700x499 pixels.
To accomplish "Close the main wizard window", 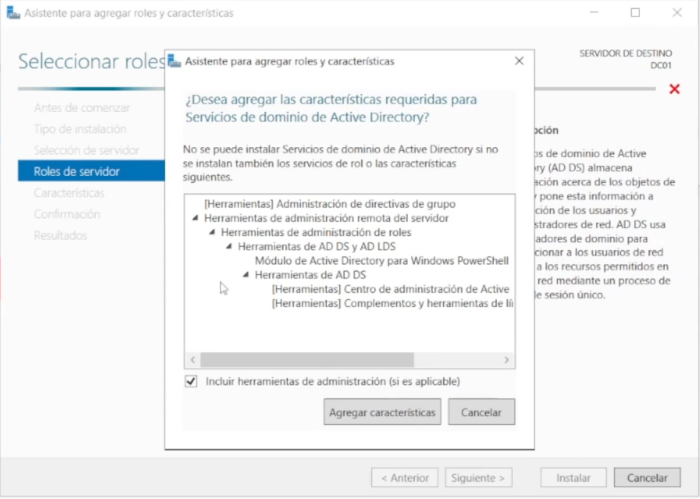I will pyautogui.click(x=677, y=12).
